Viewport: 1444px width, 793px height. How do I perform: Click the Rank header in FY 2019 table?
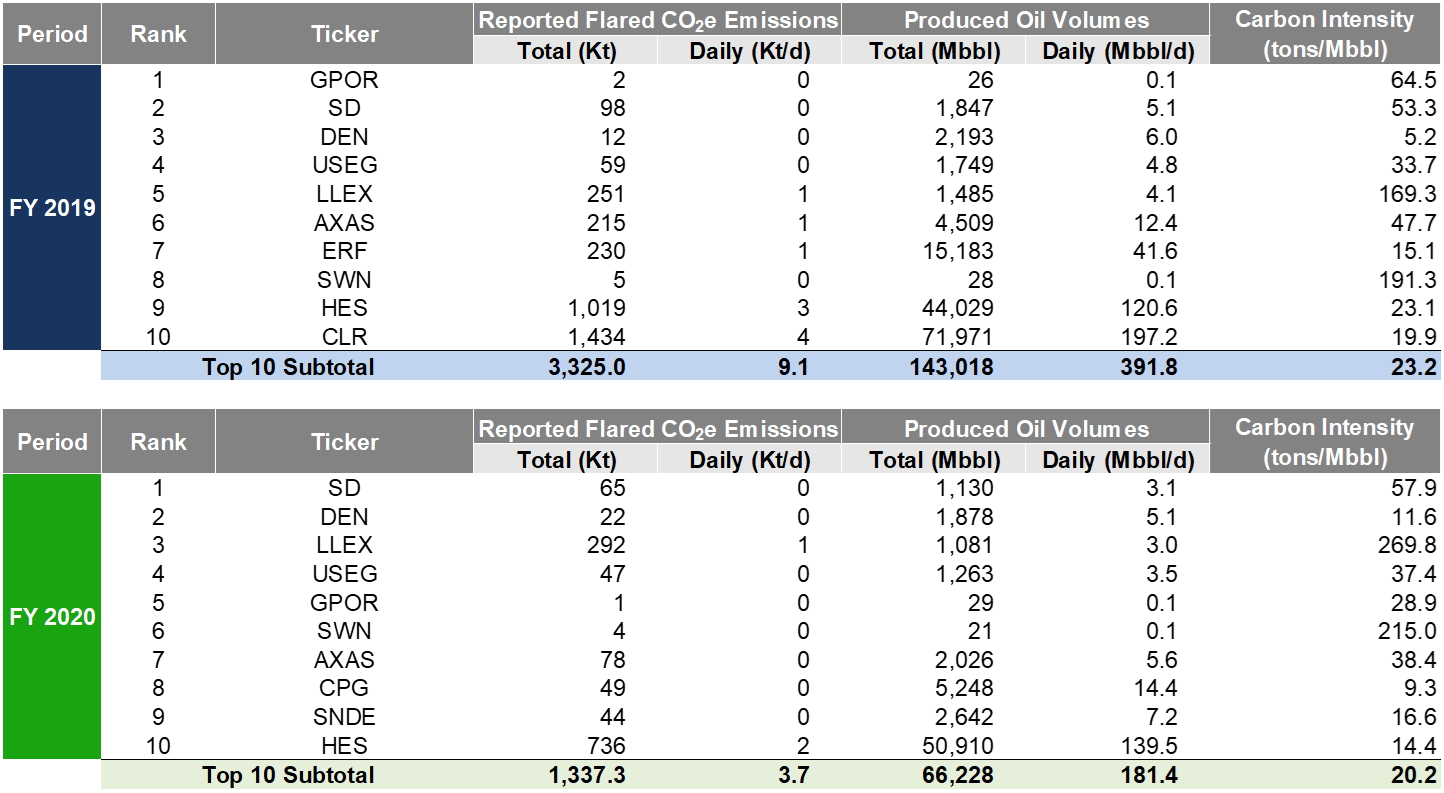click(x=158, y=34)
